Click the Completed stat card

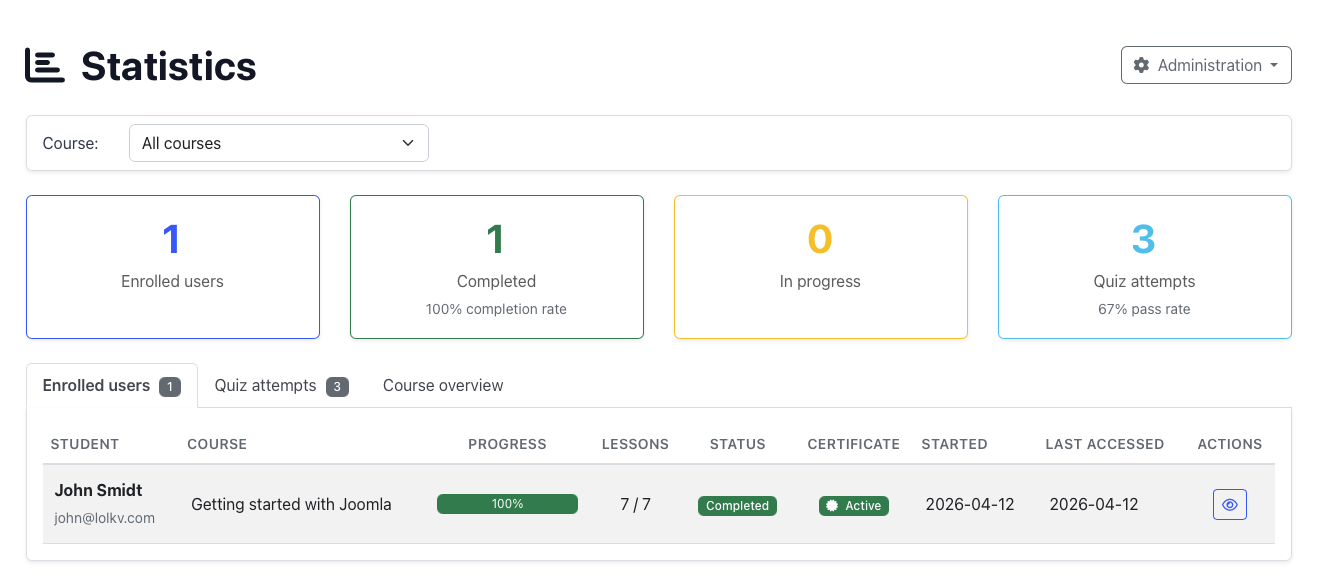(x=497, y=267)
